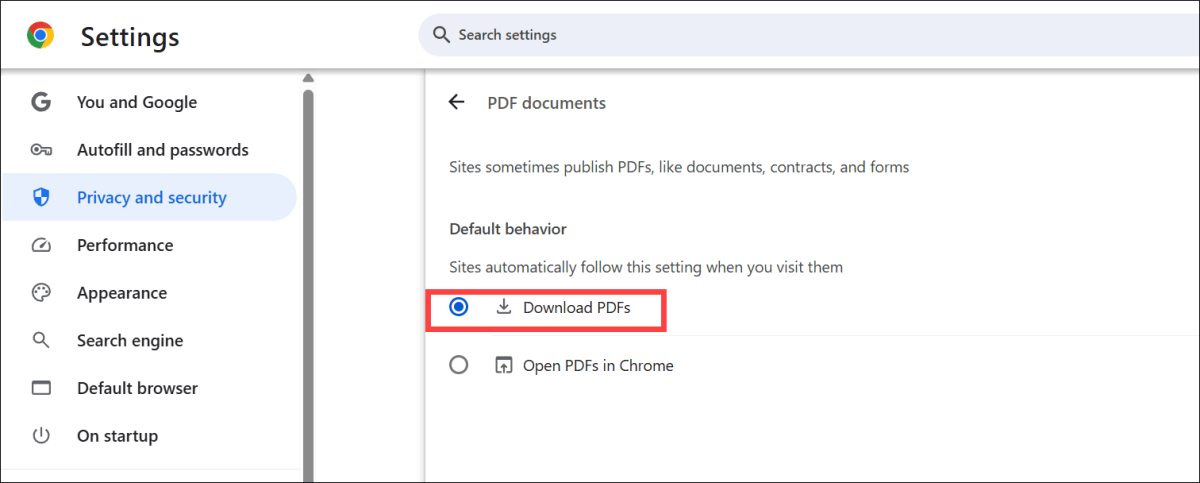1200x483 pixels.
Task: Click the Open PDFs in Chrome label text
Action: click(x=598, y=365)
